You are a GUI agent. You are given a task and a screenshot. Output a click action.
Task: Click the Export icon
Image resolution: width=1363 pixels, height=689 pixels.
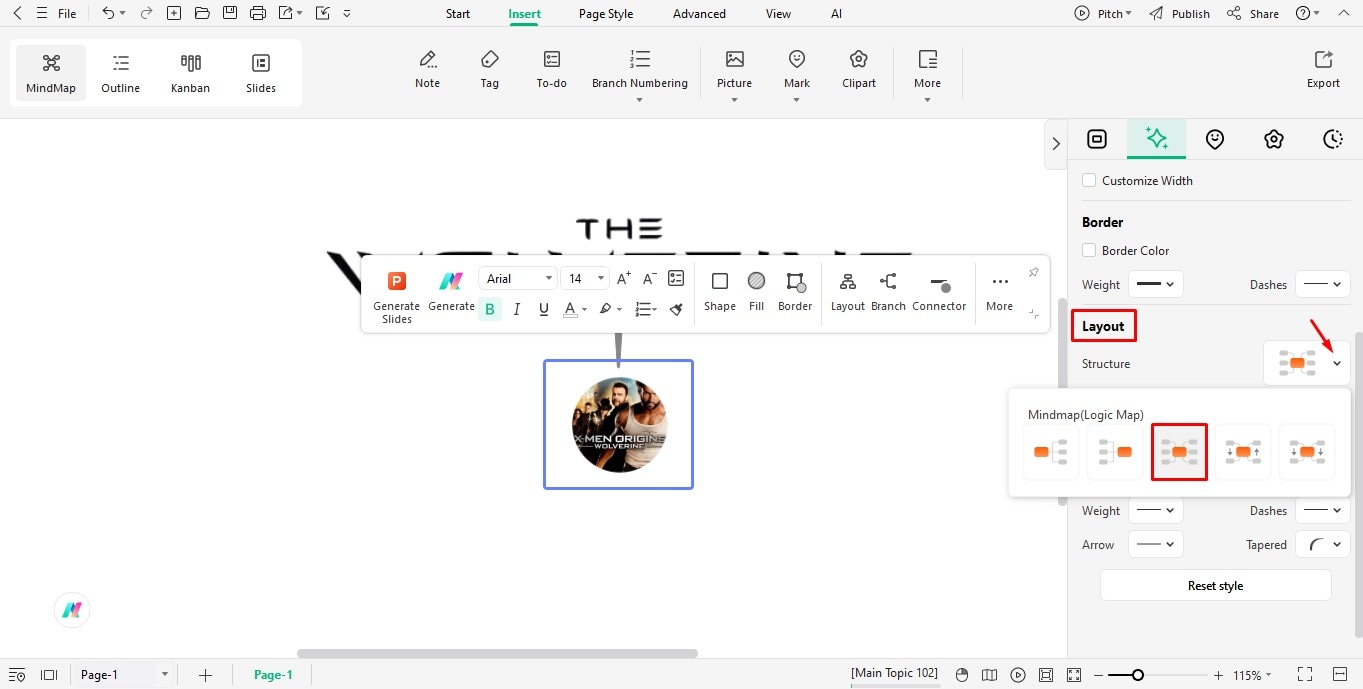point(1323,69)
